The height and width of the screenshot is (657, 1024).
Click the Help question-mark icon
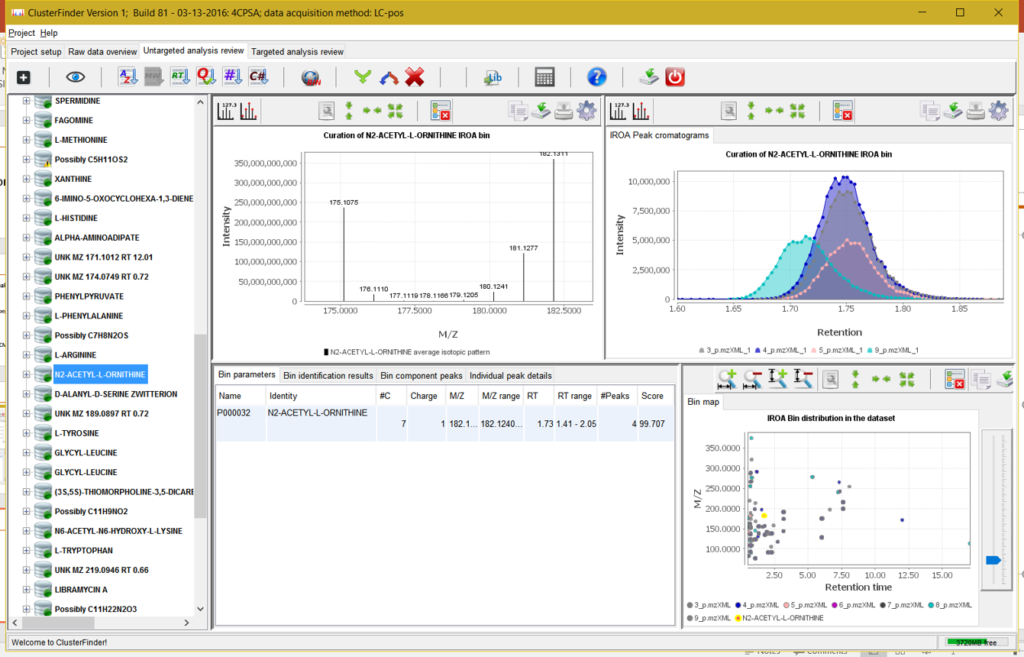tap(597, 77)
